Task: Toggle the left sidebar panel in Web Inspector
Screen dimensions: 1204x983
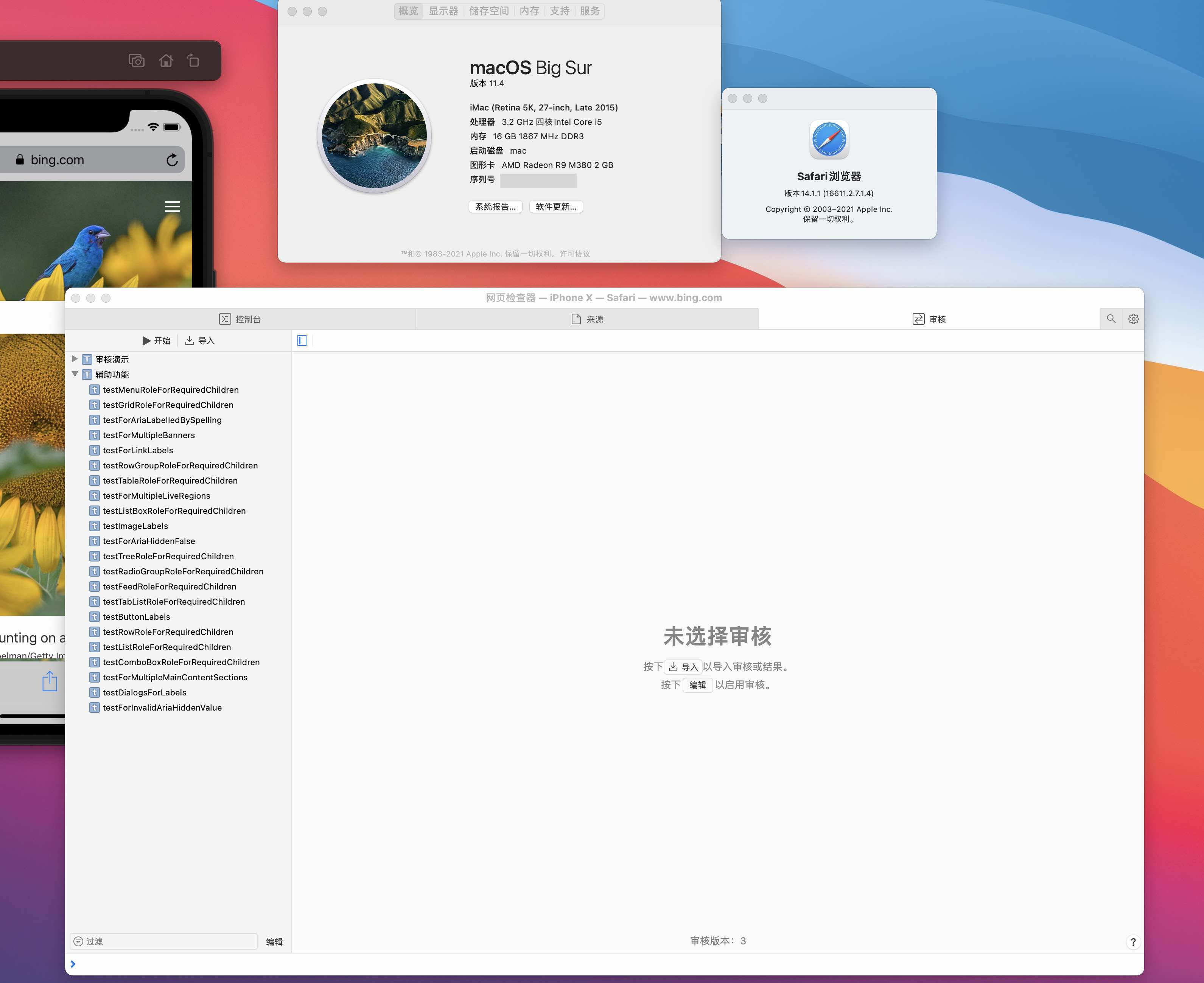Action: [x=302, y=340]
